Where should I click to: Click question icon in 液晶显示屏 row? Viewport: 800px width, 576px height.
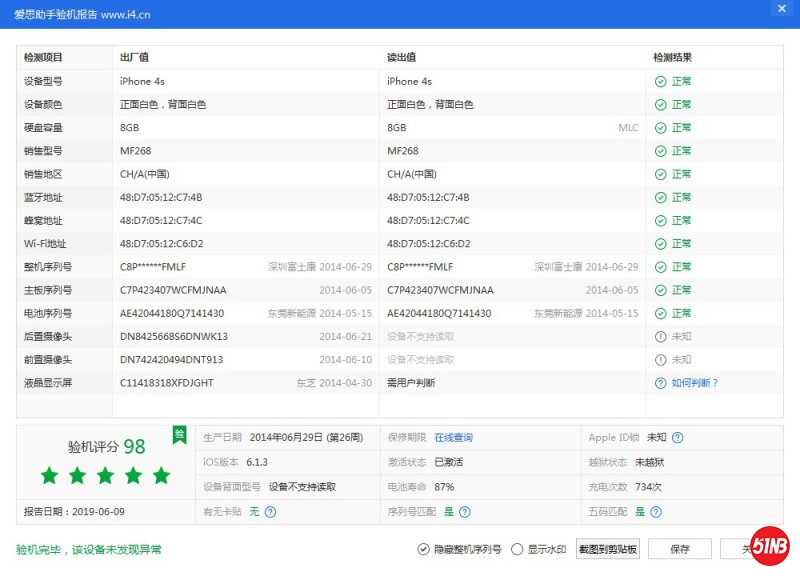tap(660, 383)
